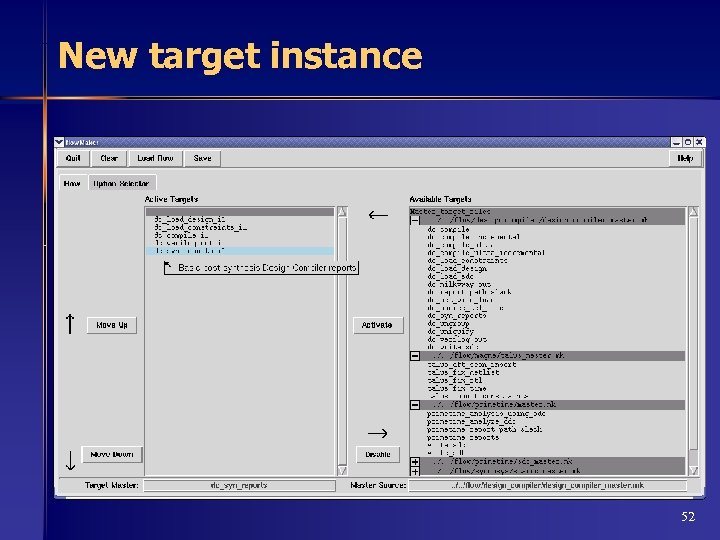
Task: Click Available Targets scrollbar up arrow
Action: [693, 212]
